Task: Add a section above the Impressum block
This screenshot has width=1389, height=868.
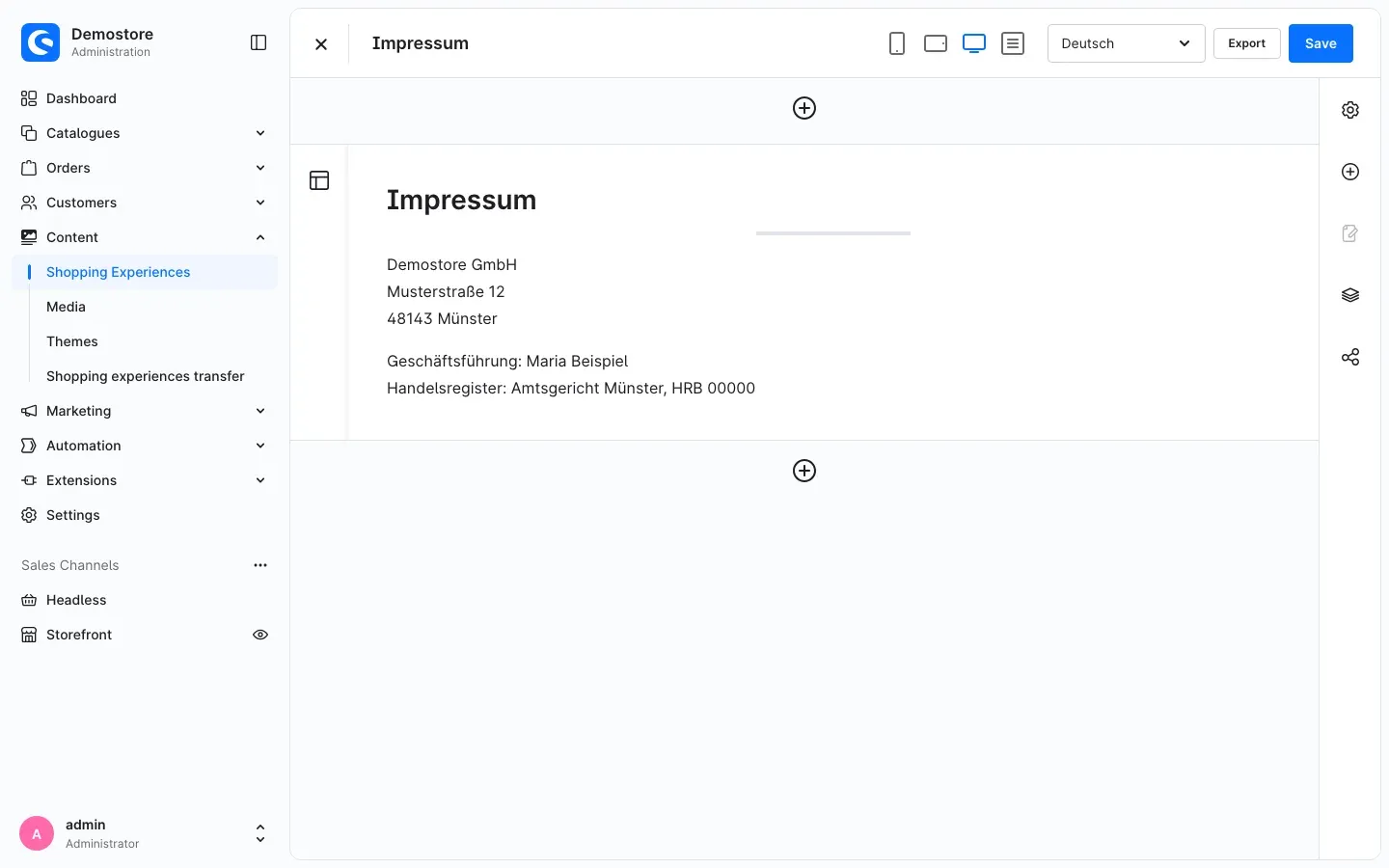Action: point(804,108)
